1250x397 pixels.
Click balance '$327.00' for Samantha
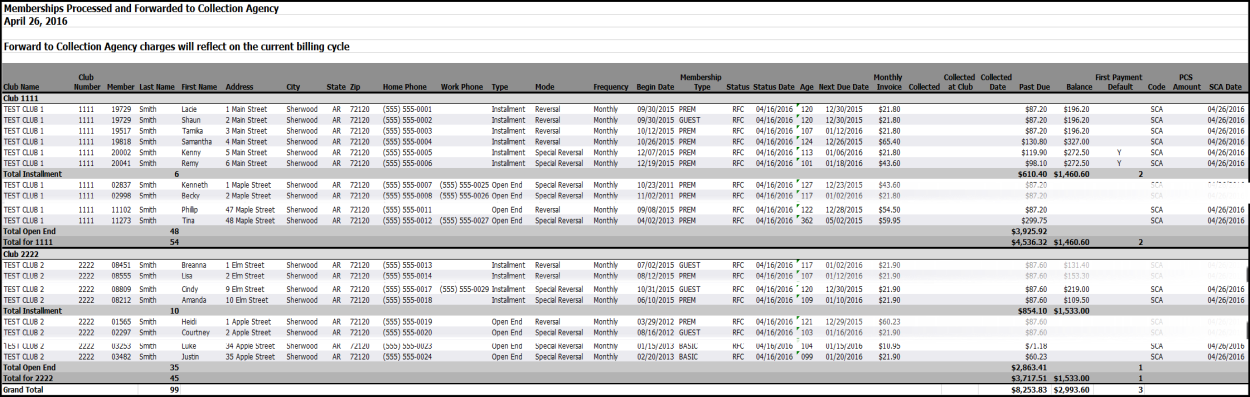[1077, 141]
